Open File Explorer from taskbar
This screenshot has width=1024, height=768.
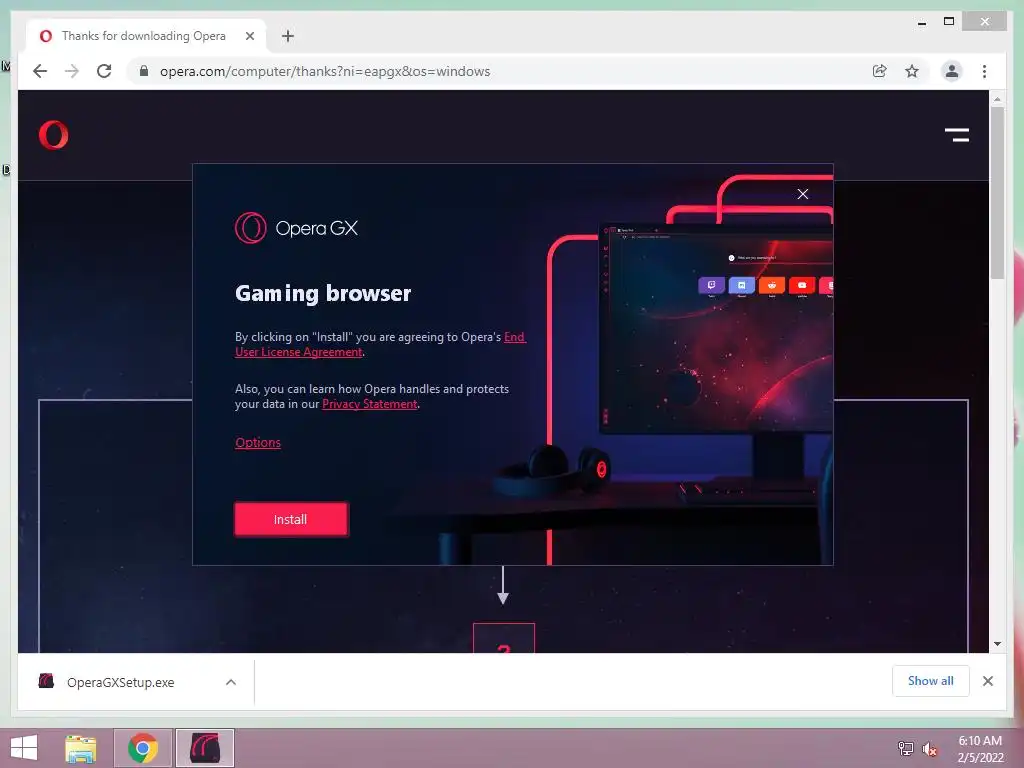coord(81,748)
